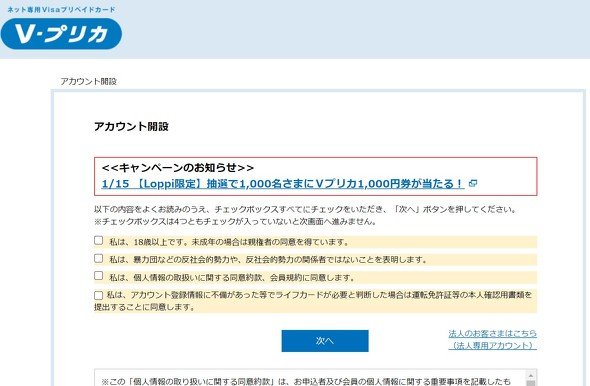This screenshot has height=386, width=590.
Task: Click the terms box scroll-up arrow
Action: click(x=531, y=375)
